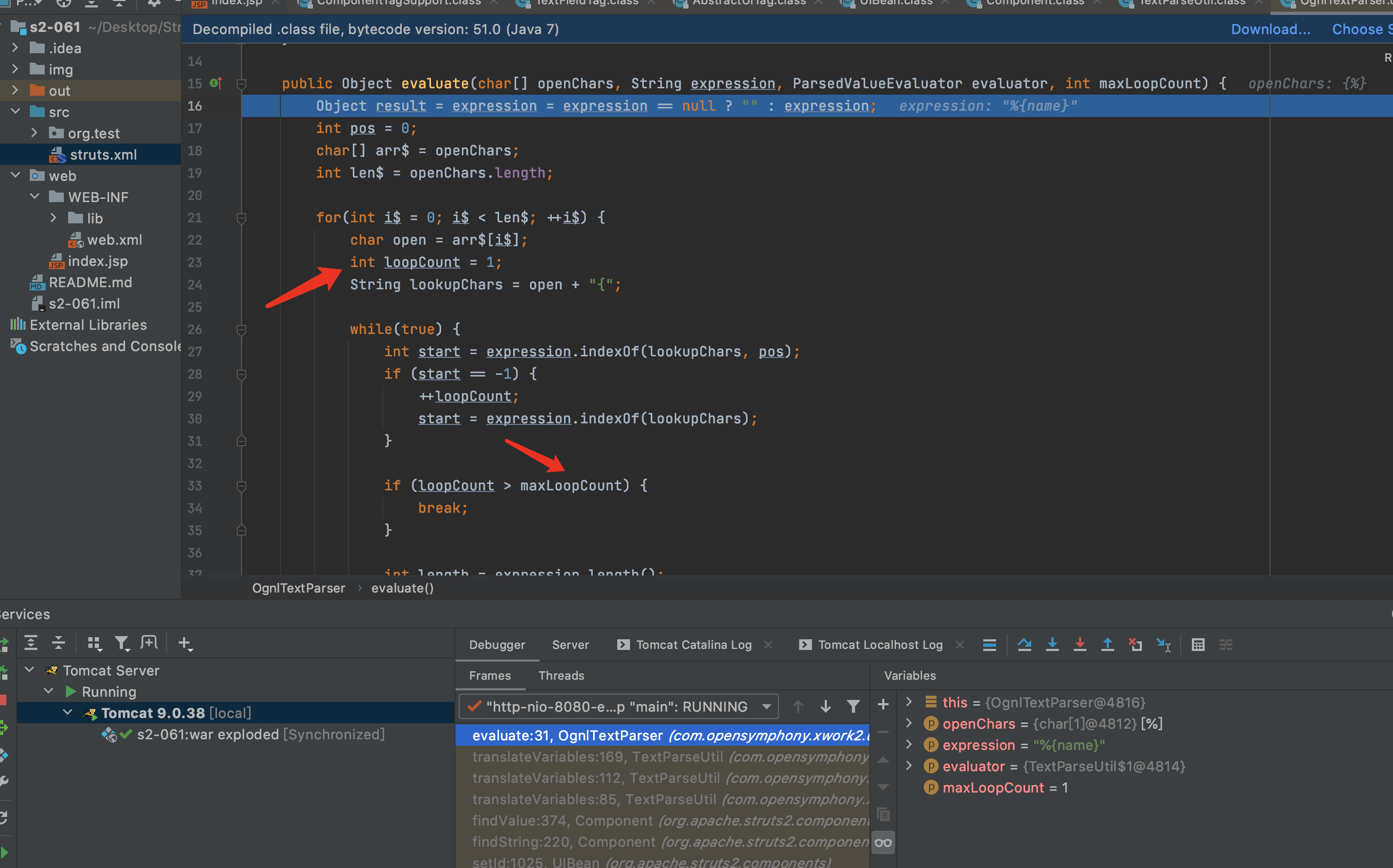Click the Show Execution Point icon
The image size is (1393, 868).
pyautogui.click(x=989, y=645)
